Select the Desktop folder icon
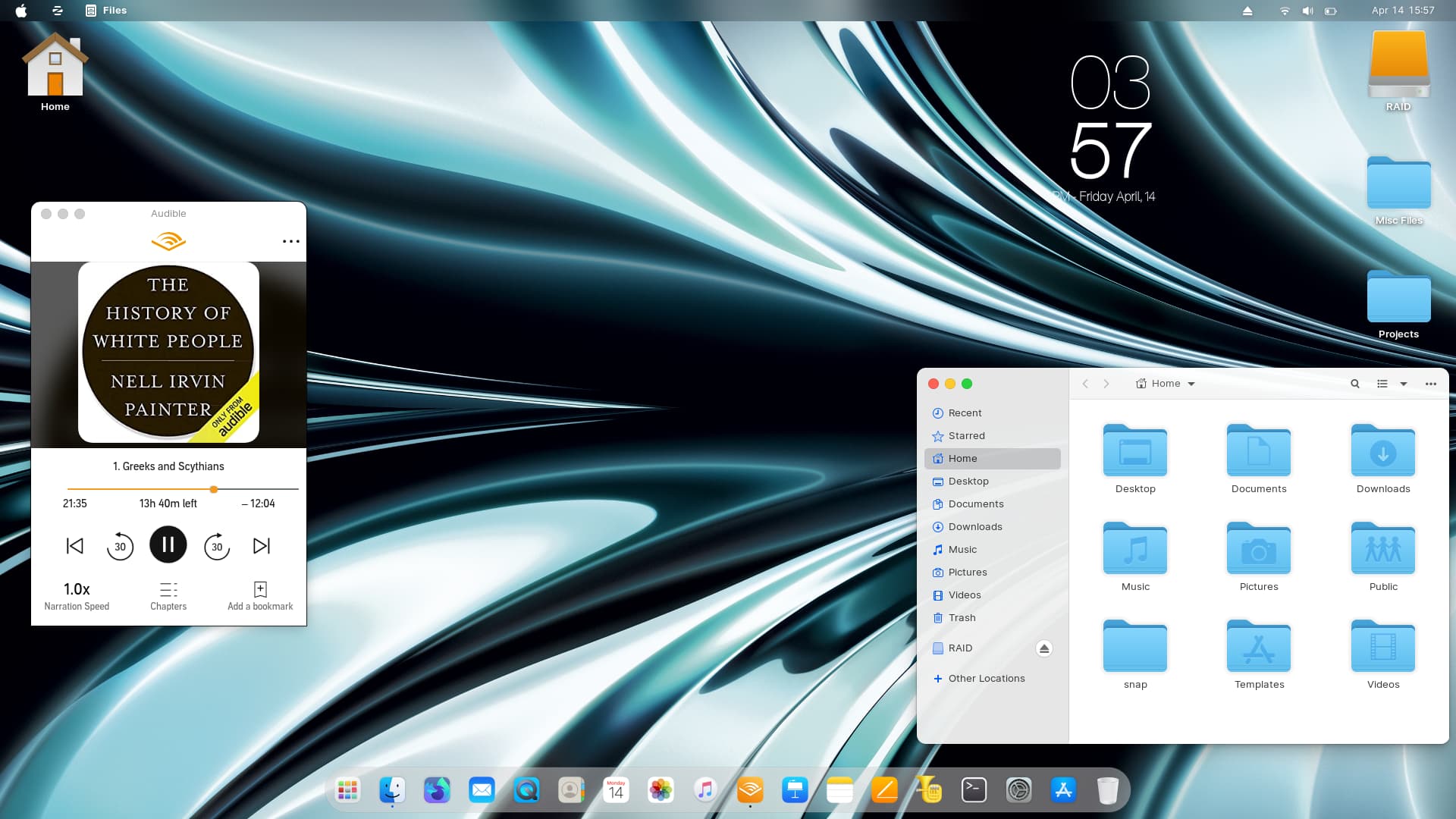The height and width of the screenshot is (819, 1456). [1135, 450]
